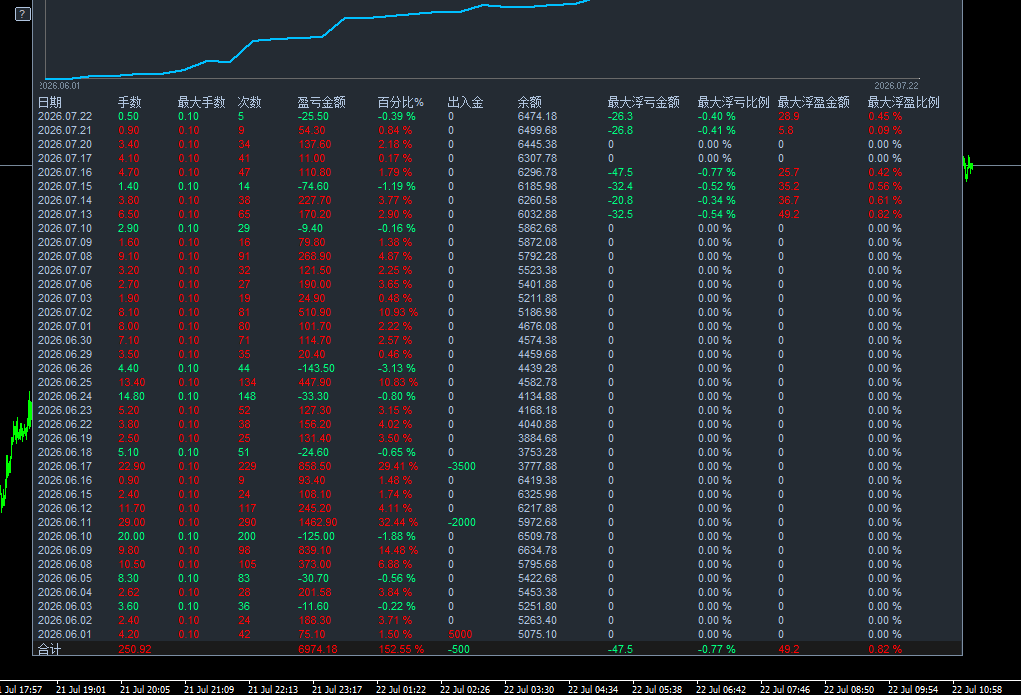
Task: Select the 2026.07.22 date row
Action: pyautogui.click(x=497, y=117)
